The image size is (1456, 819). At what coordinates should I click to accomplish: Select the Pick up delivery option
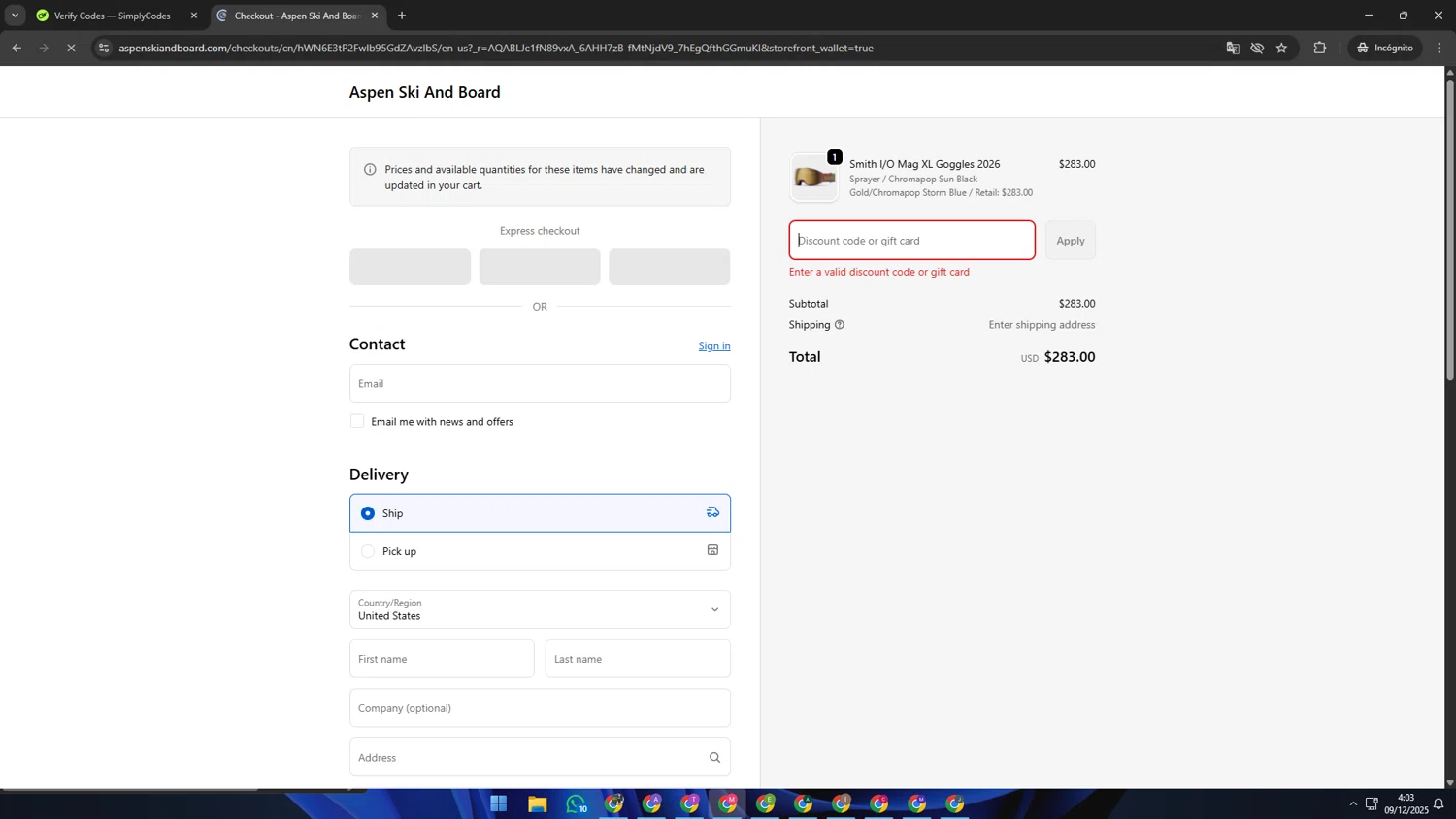click(x=540, y=551)
